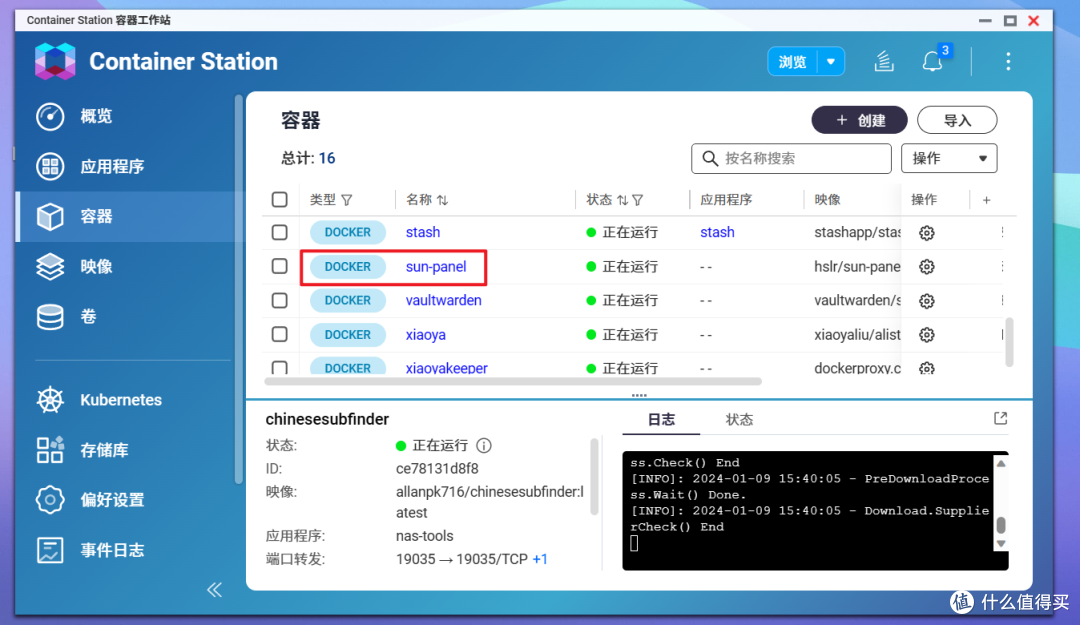Open the stacked layers icon in header

tap(884, 61)
